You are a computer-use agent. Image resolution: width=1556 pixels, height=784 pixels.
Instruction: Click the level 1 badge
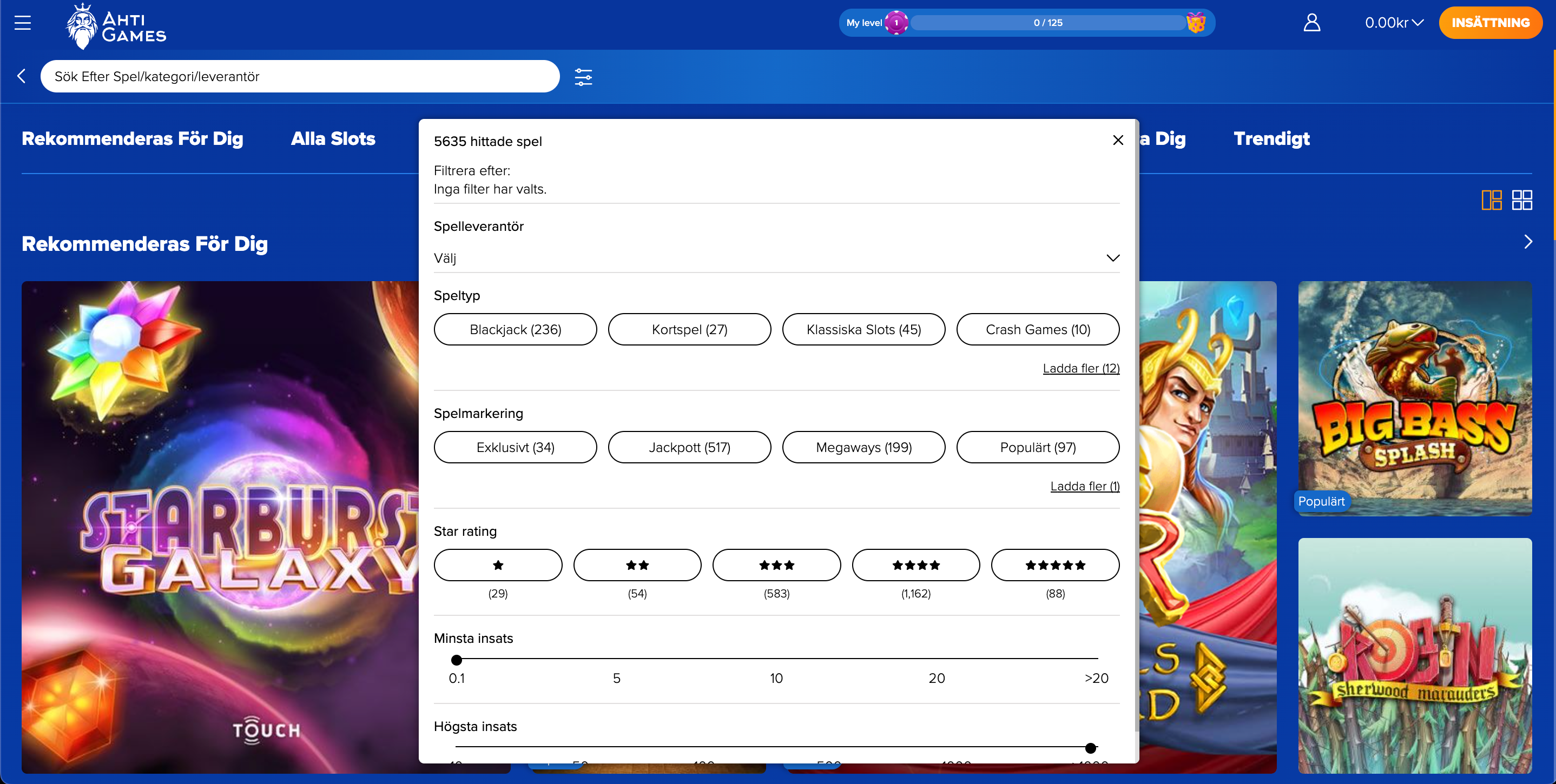tap(896, 23)
